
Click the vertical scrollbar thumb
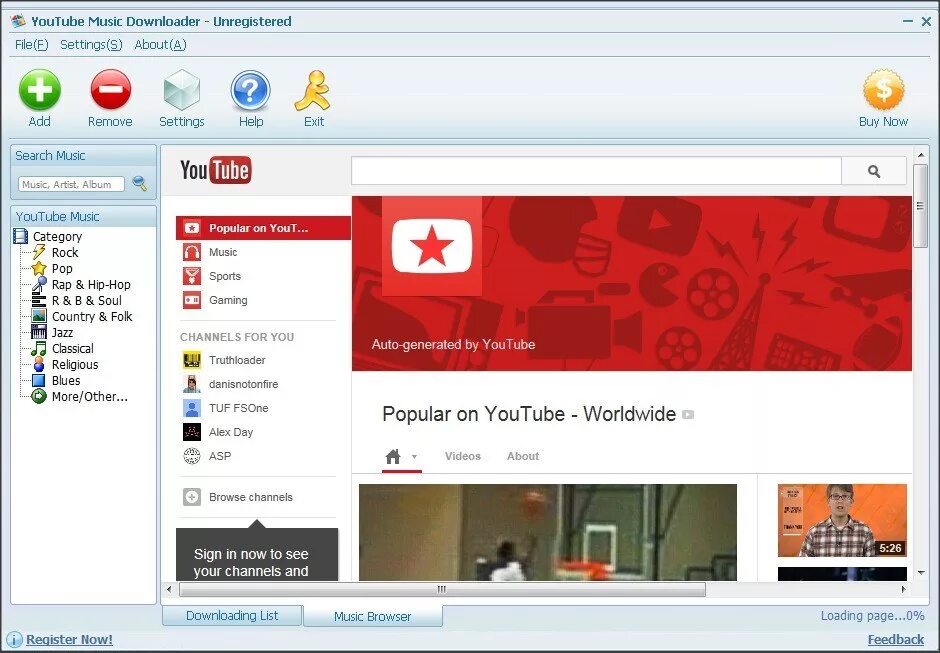(x=920, y=206)
